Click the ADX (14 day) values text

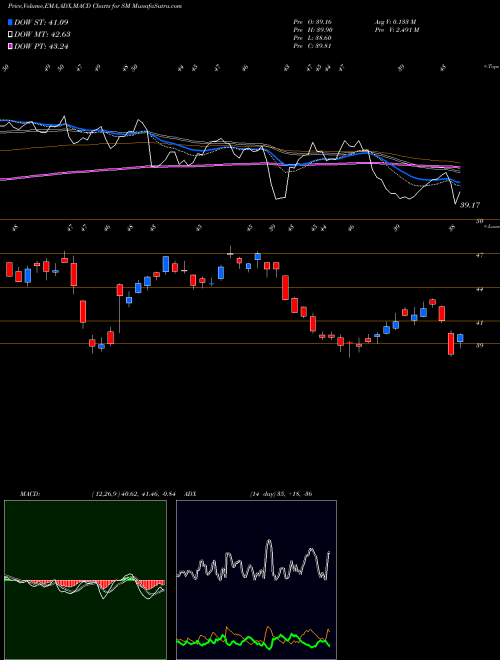281,494
